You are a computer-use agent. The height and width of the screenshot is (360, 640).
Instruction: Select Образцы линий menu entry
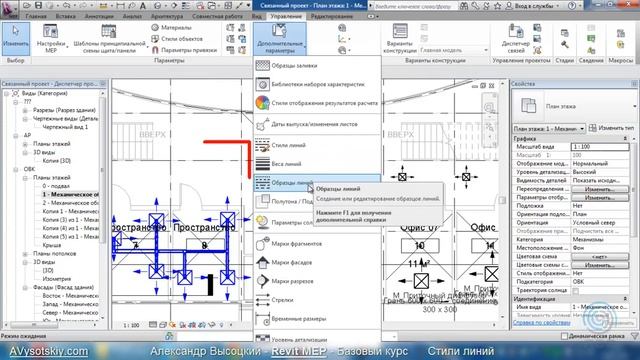tap(317, 182)
